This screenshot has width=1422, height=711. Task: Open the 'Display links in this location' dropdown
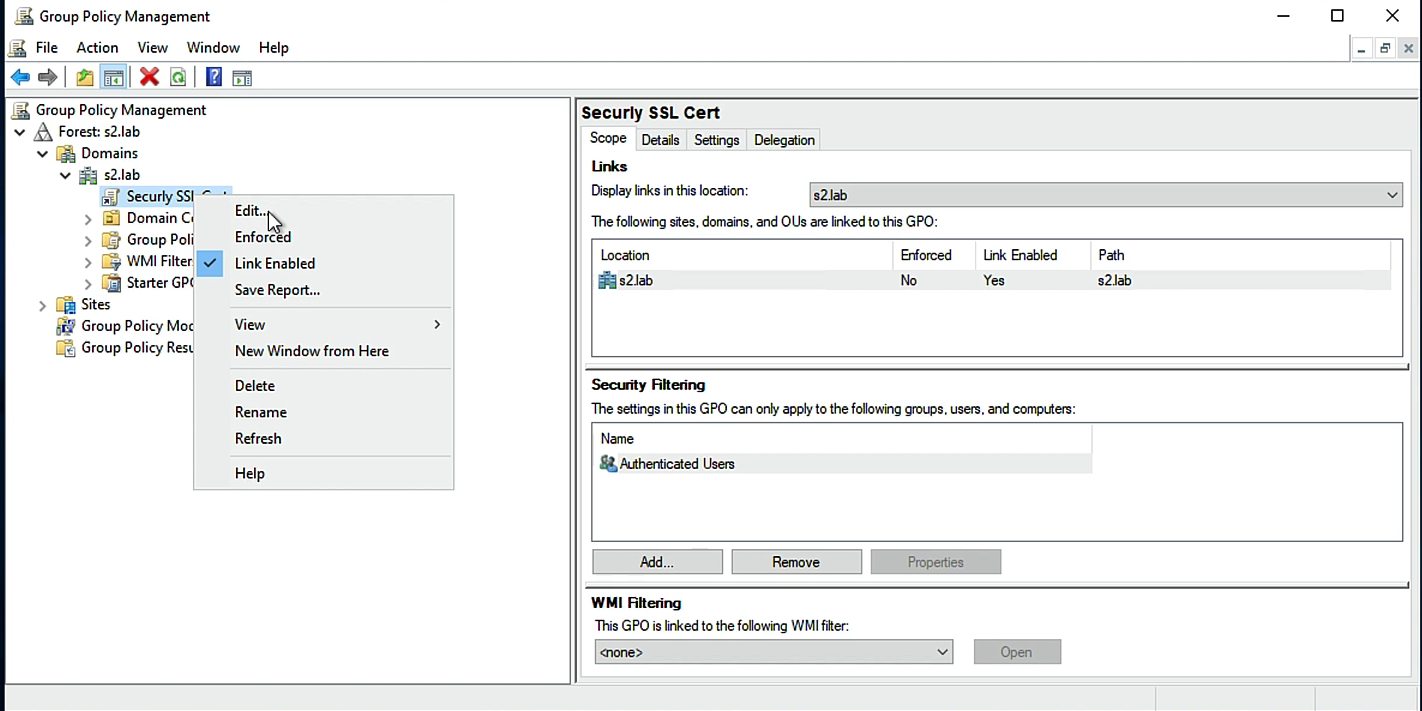(1105, 195)
